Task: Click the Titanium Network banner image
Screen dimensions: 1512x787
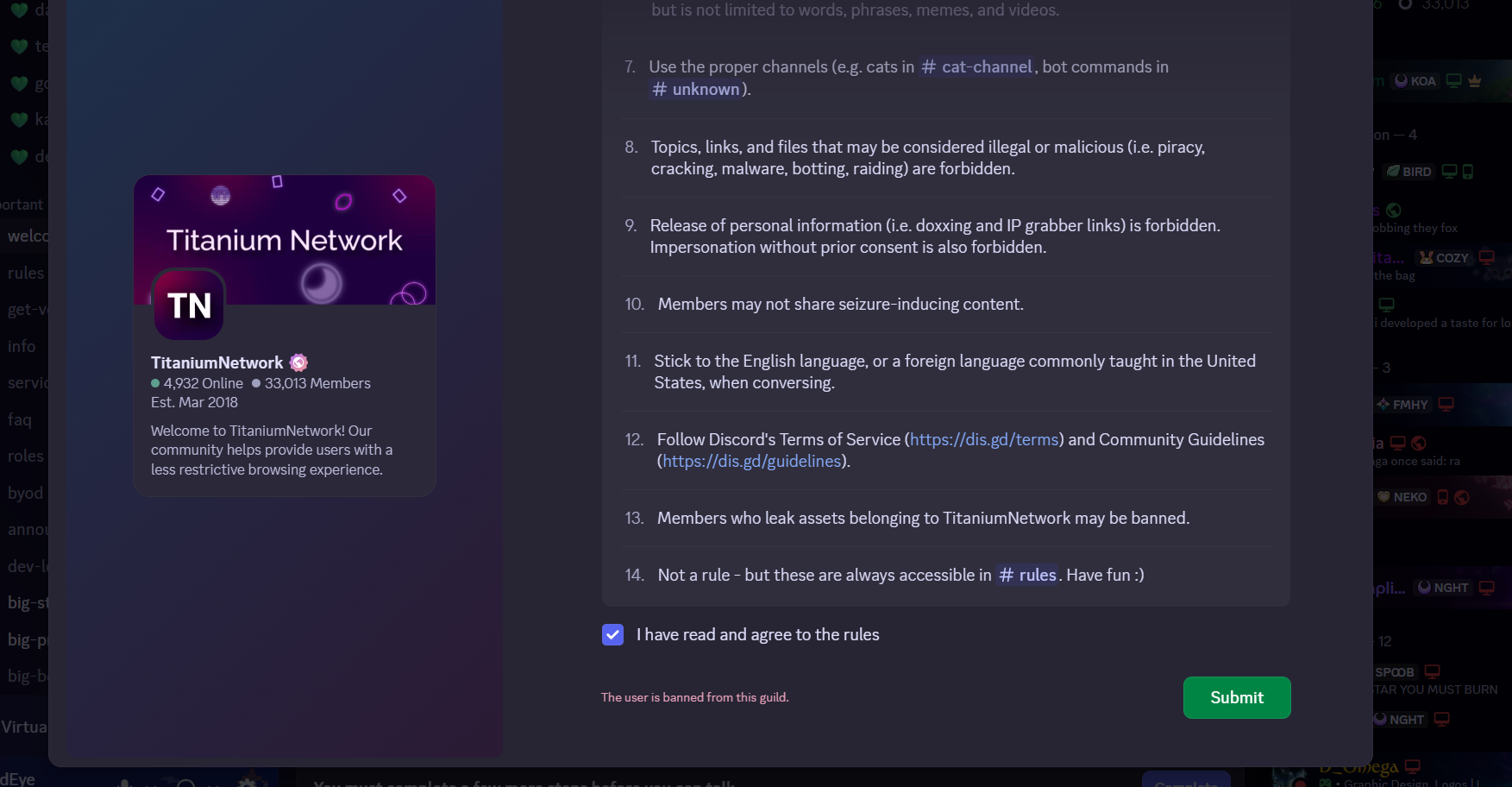Action: click(x=285, y=224)
